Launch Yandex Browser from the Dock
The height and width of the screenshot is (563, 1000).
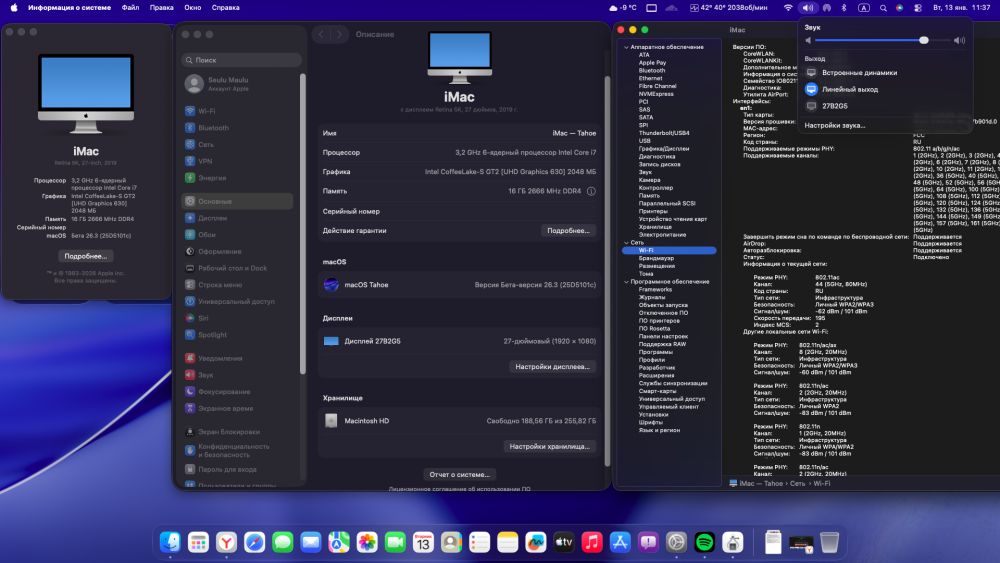point(226,542)
